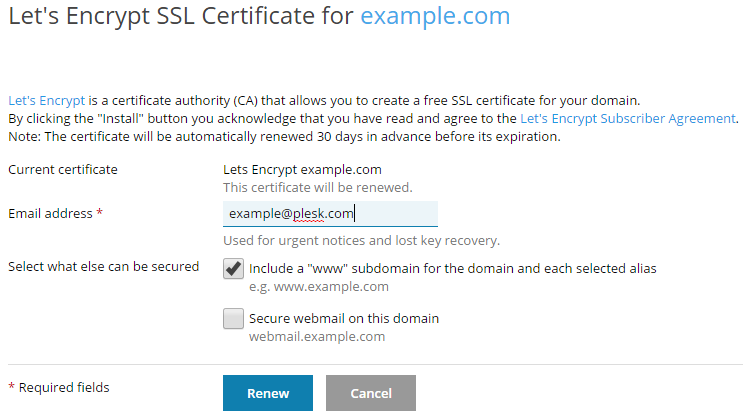Click the 'Include a "www" subdomain' label text
Screen dimensions: 743x413
tap(452, 268)
